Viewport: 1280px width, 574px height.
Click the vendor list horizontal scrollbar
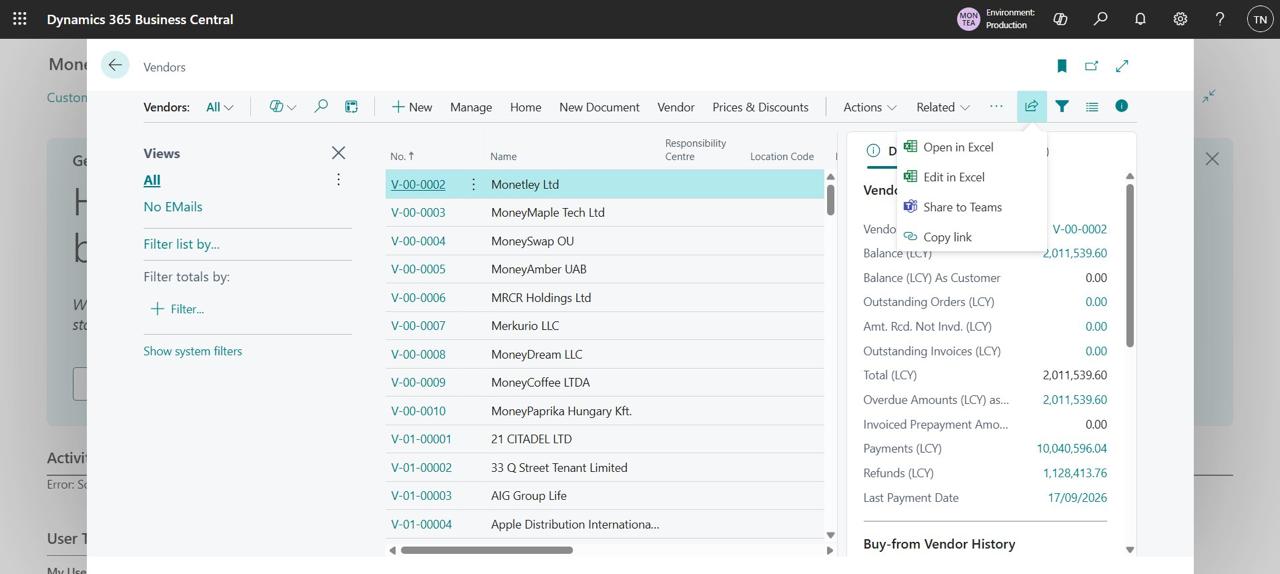486,549
